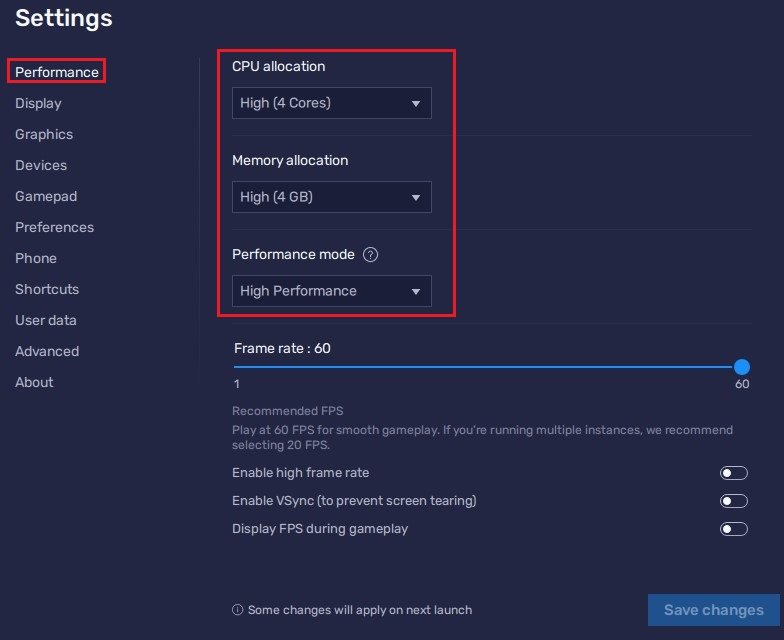Navigate to Preferences in the sidebar
Image resolution: width=784 pixels, height=640 pixels.
(54, 227)
